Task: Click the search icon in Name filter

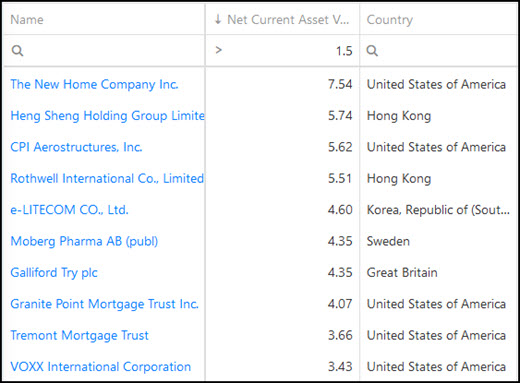Action: coord(17,51)
